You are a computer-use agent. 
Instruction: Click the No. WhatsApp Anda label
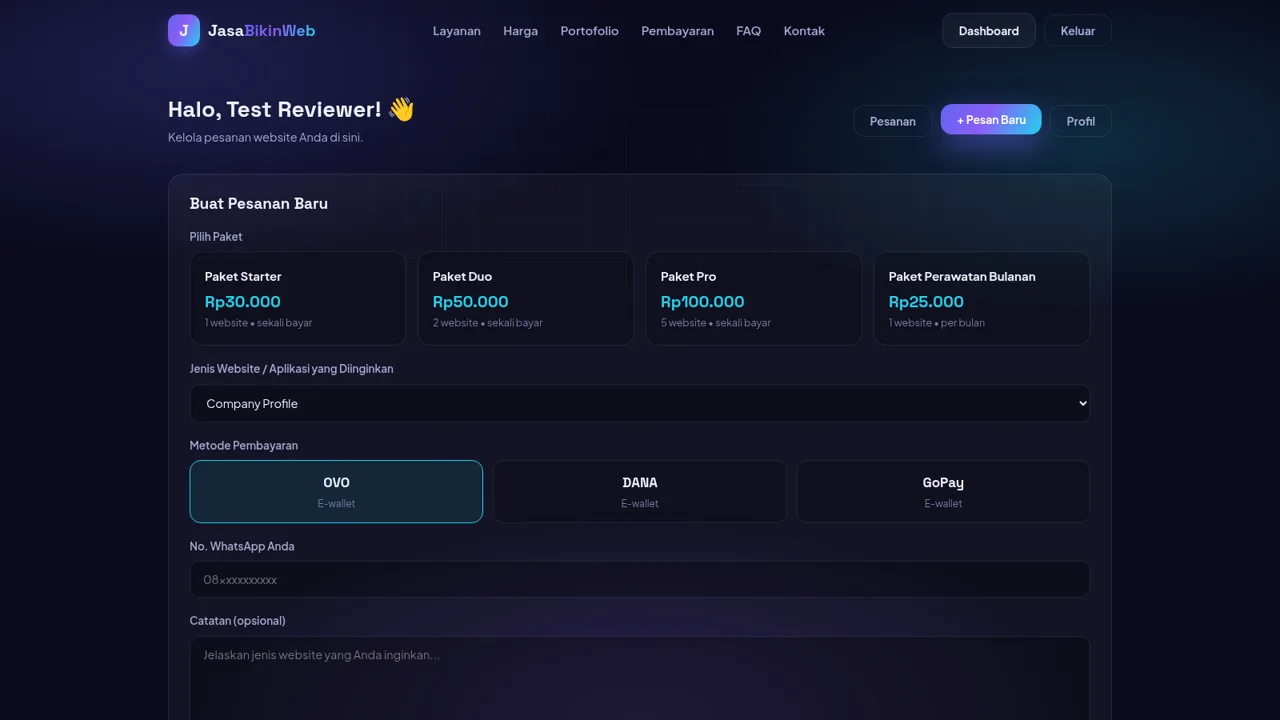coord(242,546)
